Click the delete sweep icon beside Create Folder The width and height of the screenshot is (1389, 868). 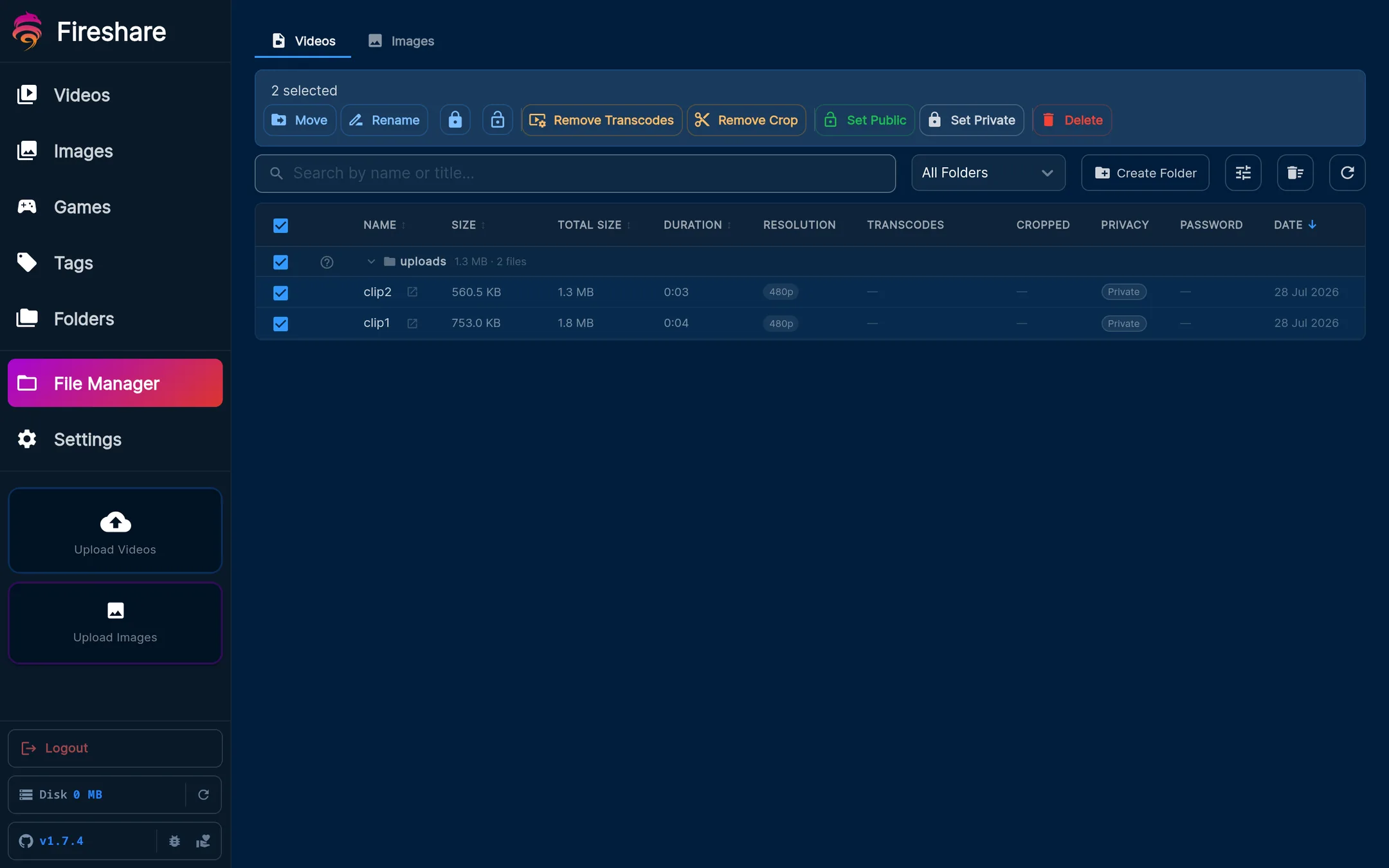point(1295,173)
